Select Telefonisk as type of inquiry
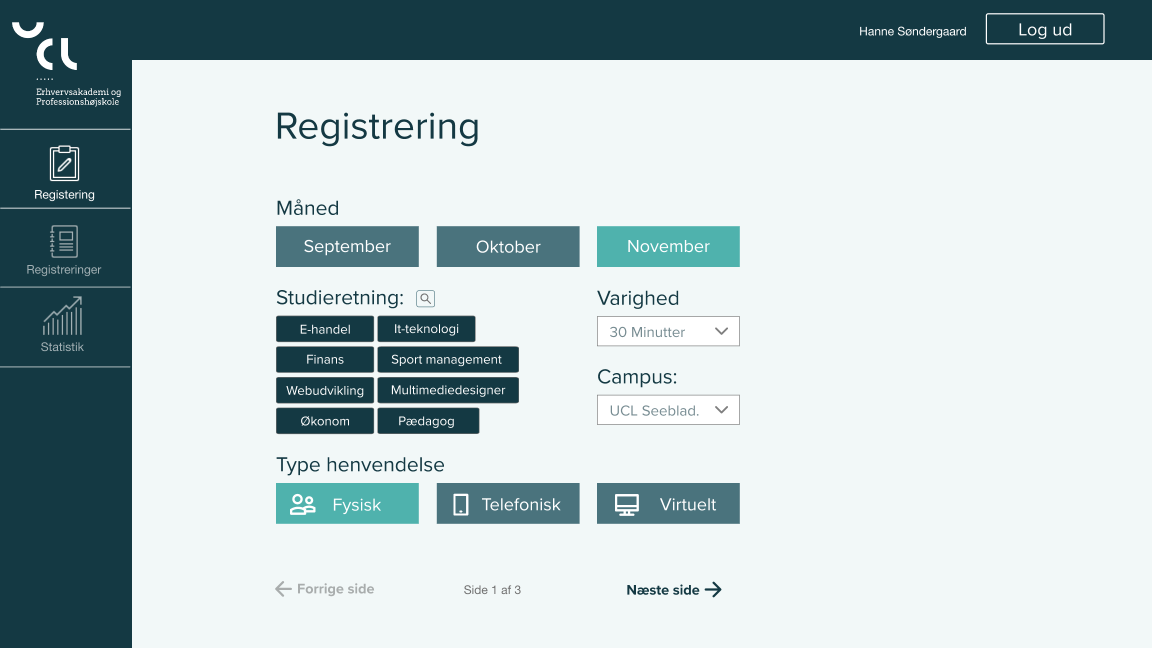The width and height of the screenshot is (1152, 648). click(508, 503)
